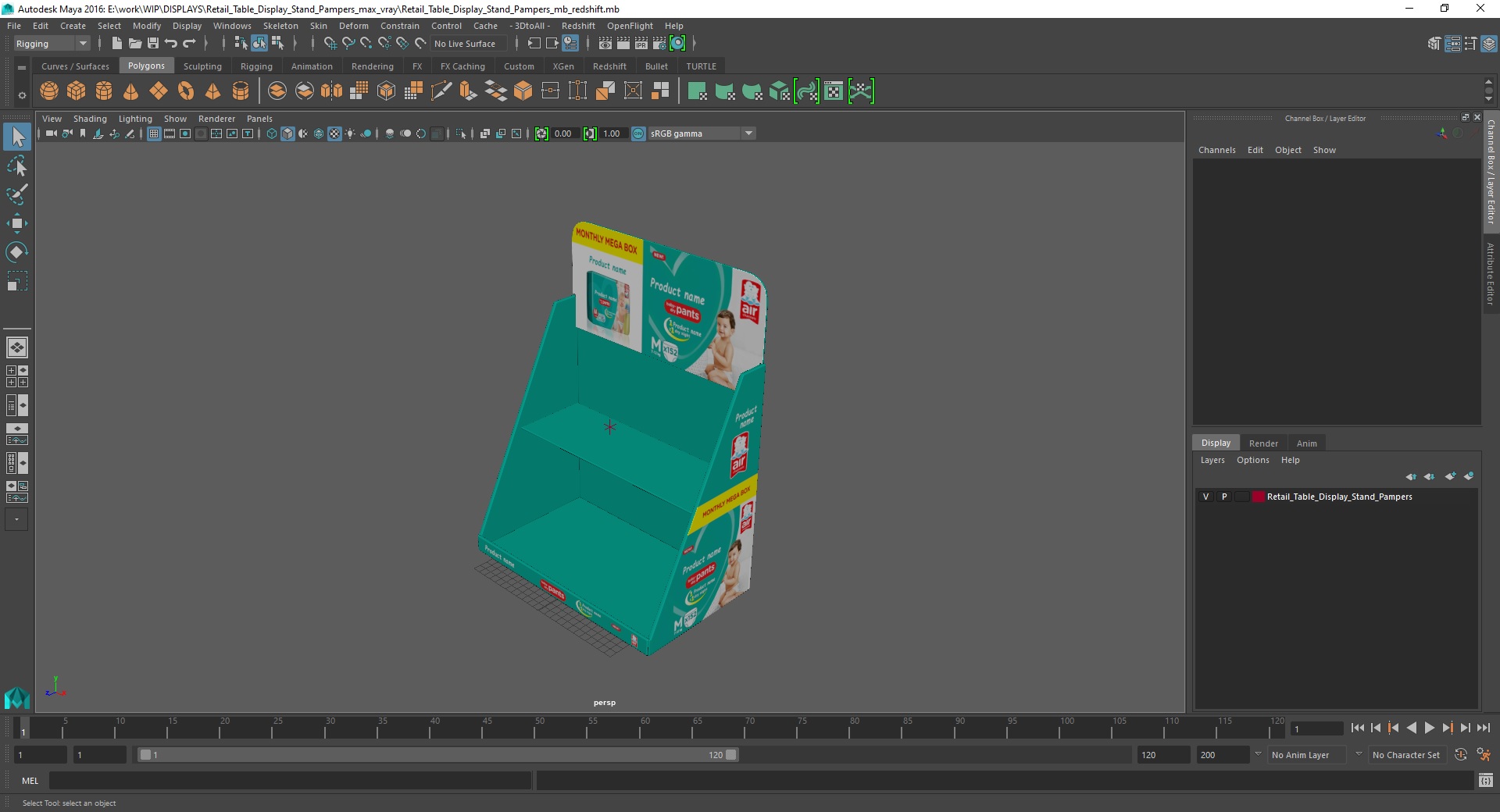Select the Render tab in Layer Editor

[1263, 443]
